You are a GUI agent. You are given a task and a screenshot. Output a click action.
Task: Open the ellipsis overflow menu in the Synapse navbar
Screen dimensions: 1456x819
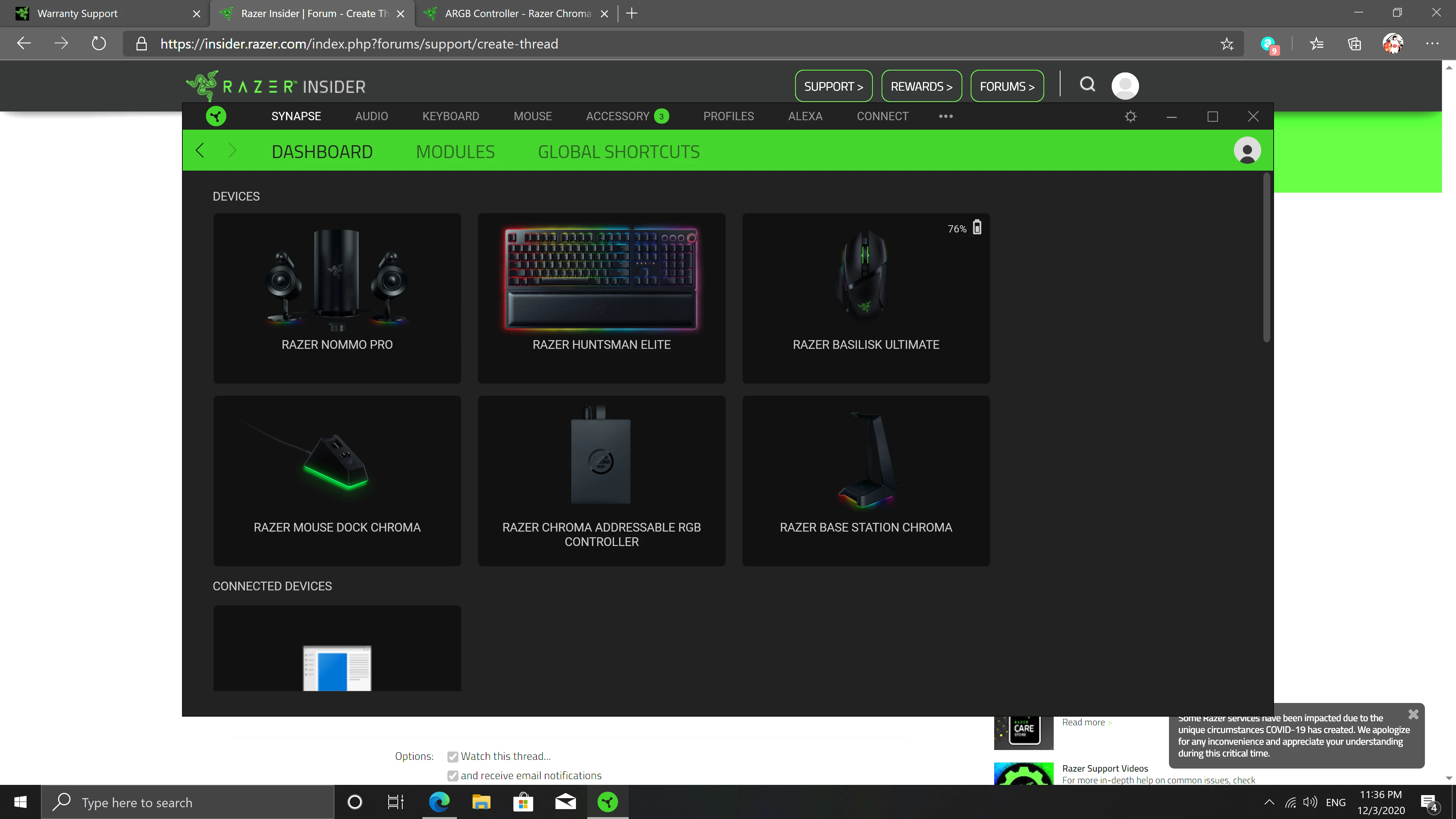point(945,116)
